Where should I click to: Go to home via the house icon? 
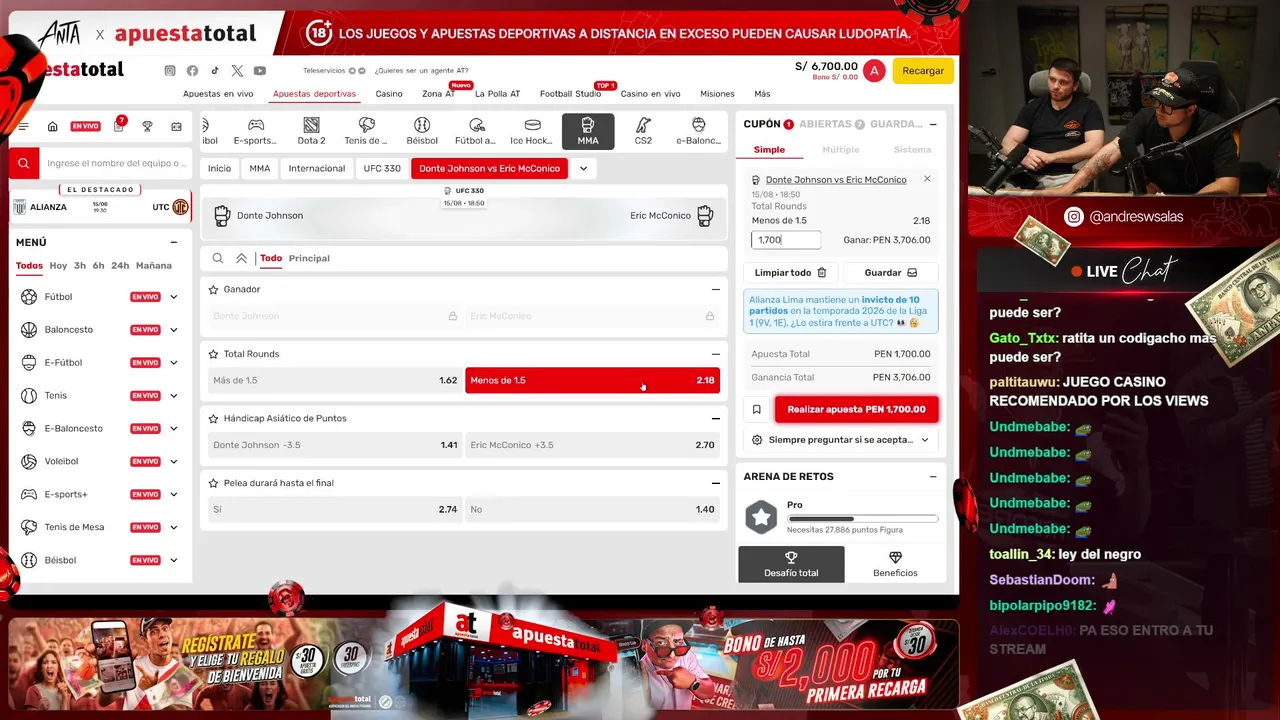(x=53, y=126)
